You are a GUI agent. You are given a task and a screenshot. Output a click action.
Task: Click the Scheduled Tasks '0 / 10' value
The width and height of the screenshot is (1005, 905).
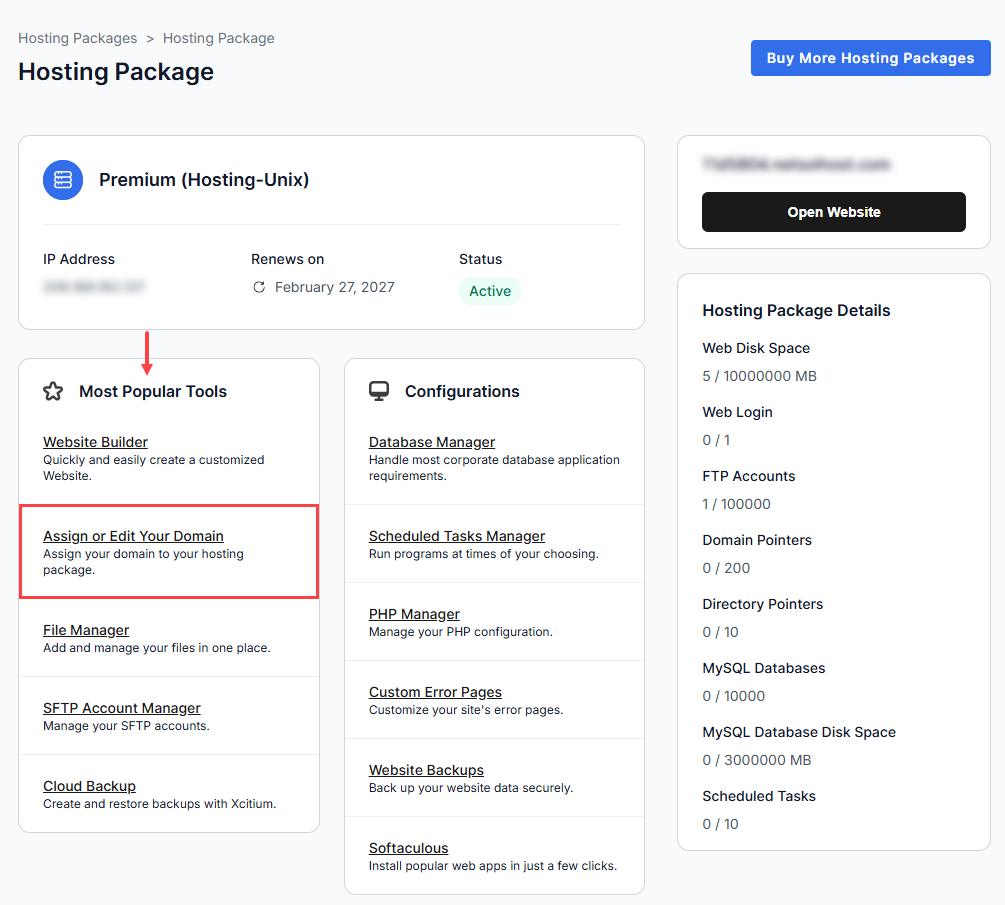click(720, 825)
